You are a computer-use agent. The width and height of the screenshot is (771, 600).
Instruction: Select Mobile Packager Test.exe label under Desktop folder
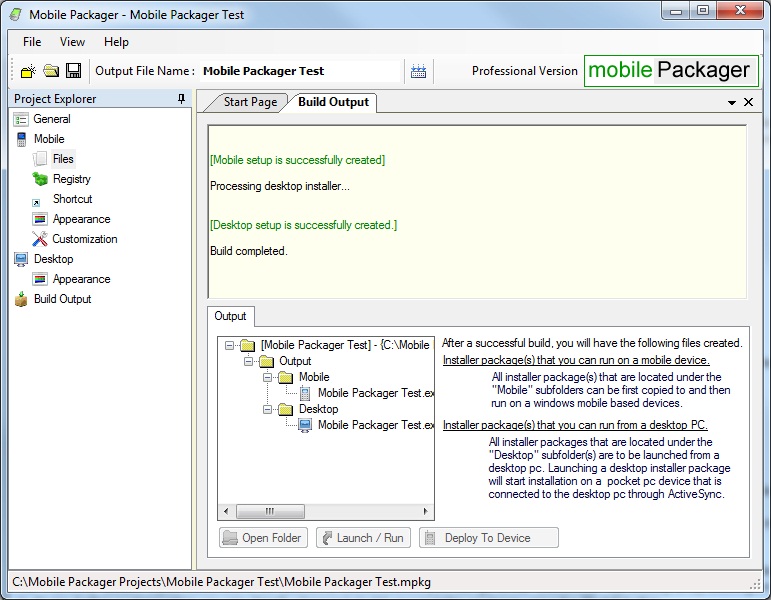pyautogui.click(x=376, y=425)
